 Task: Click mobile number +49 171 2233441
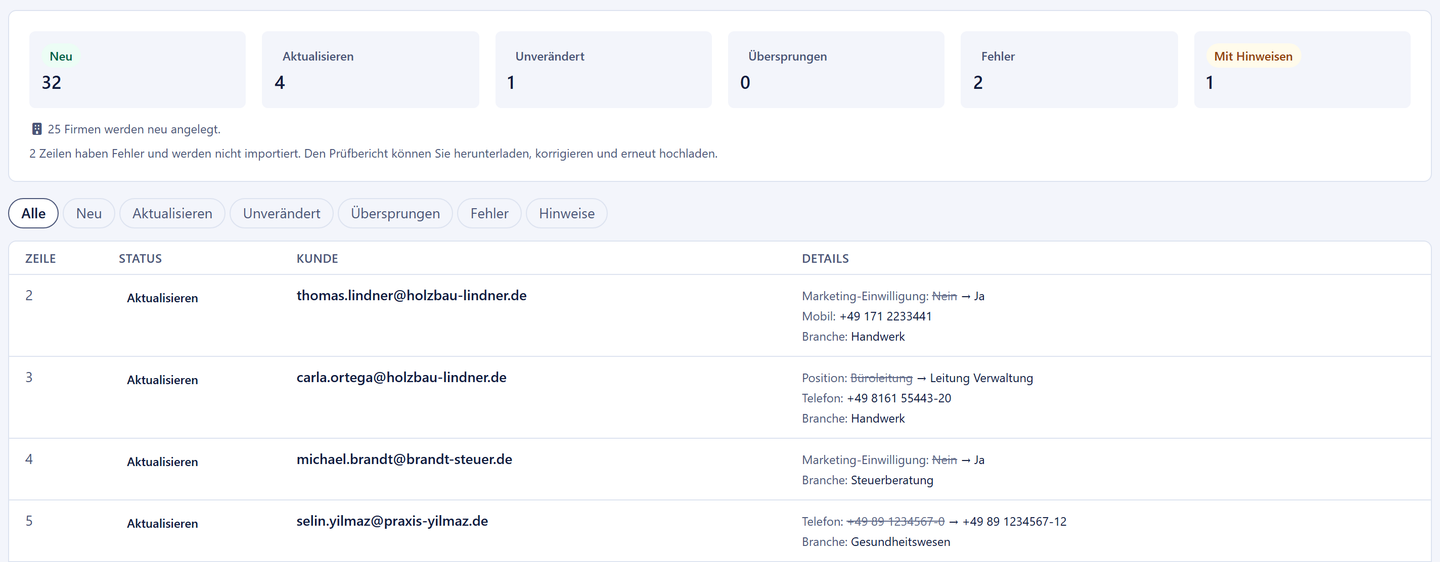[886, 316]
